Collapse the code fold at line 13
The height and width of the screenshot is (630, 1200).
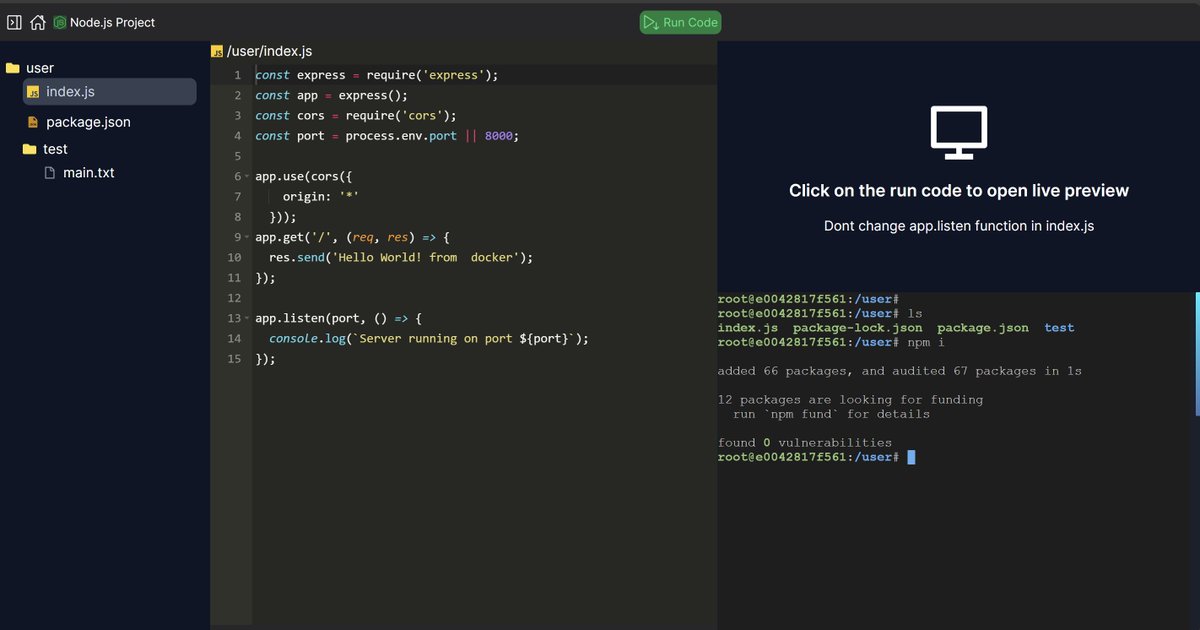point(247,319)
